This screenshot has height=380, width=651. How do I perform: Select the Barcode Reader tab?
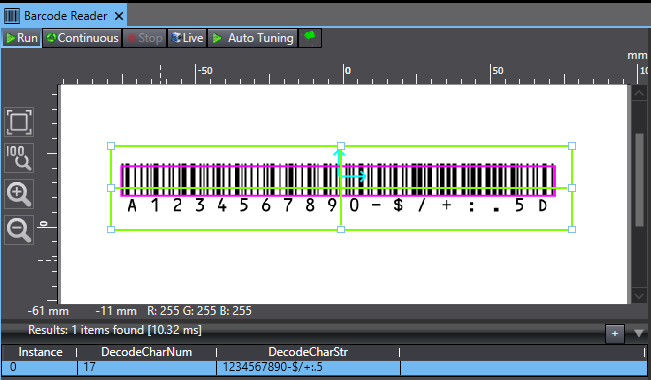(64, 16)
